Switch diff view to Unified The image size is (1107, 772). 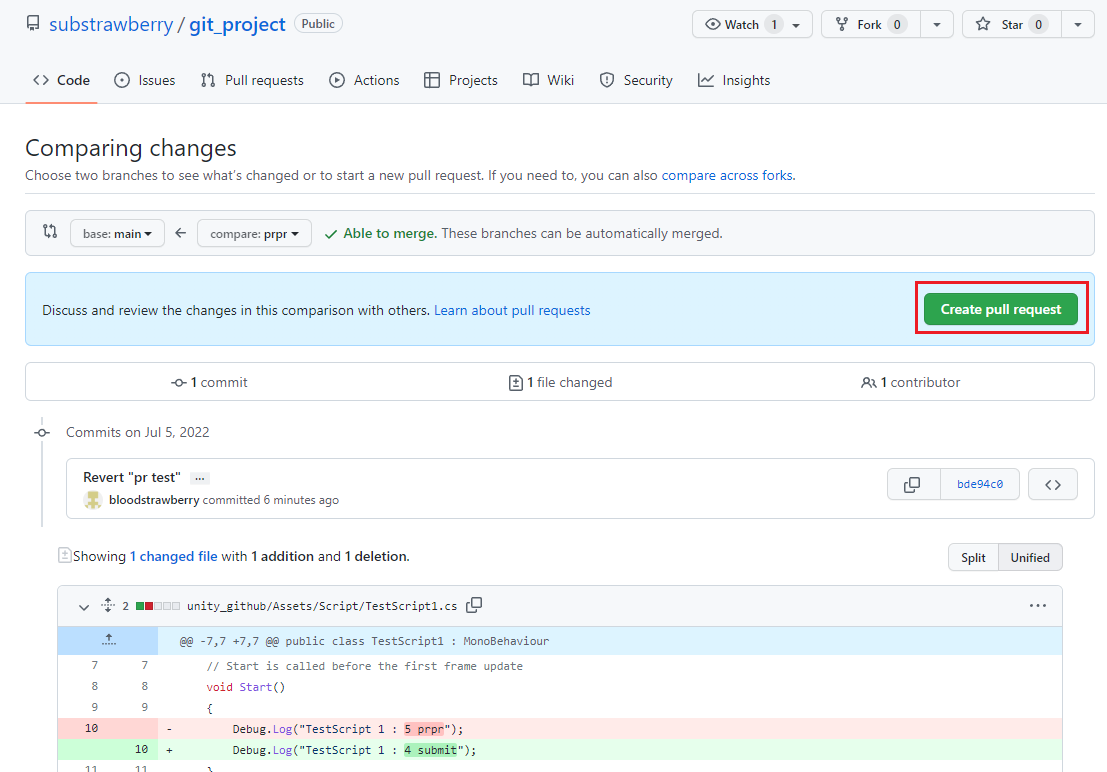point(1030,558)
